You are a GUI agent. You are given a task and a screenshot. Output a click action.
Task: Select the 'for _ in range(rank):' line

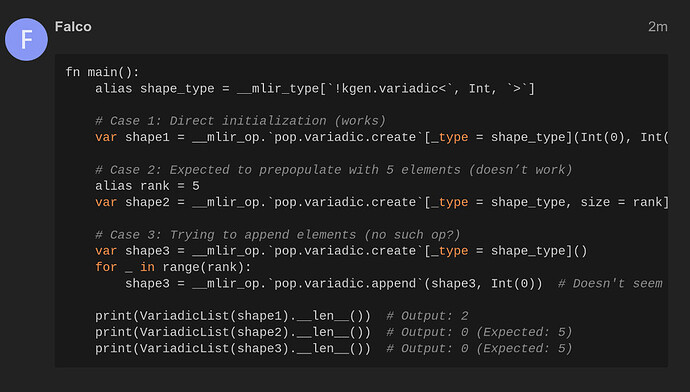[173, 267]
